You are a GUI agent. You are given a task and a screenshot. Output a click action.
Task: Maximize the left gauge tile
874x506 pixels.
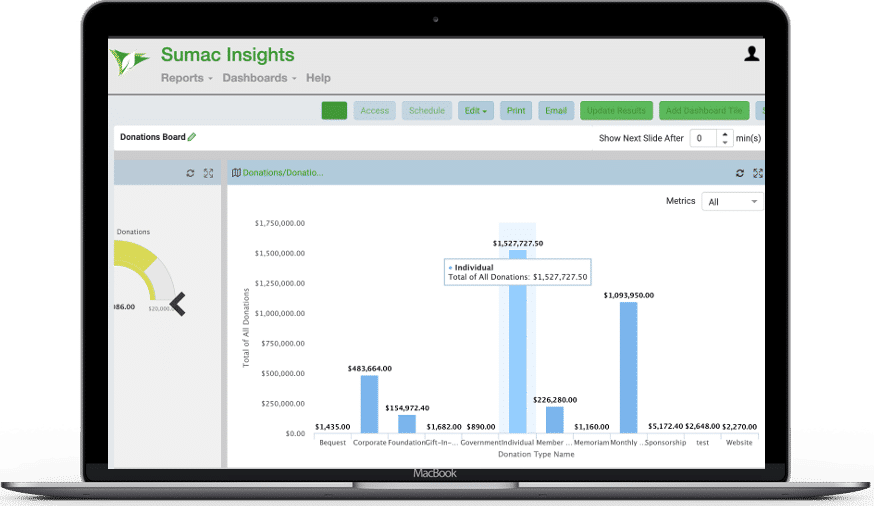[208, 173]
